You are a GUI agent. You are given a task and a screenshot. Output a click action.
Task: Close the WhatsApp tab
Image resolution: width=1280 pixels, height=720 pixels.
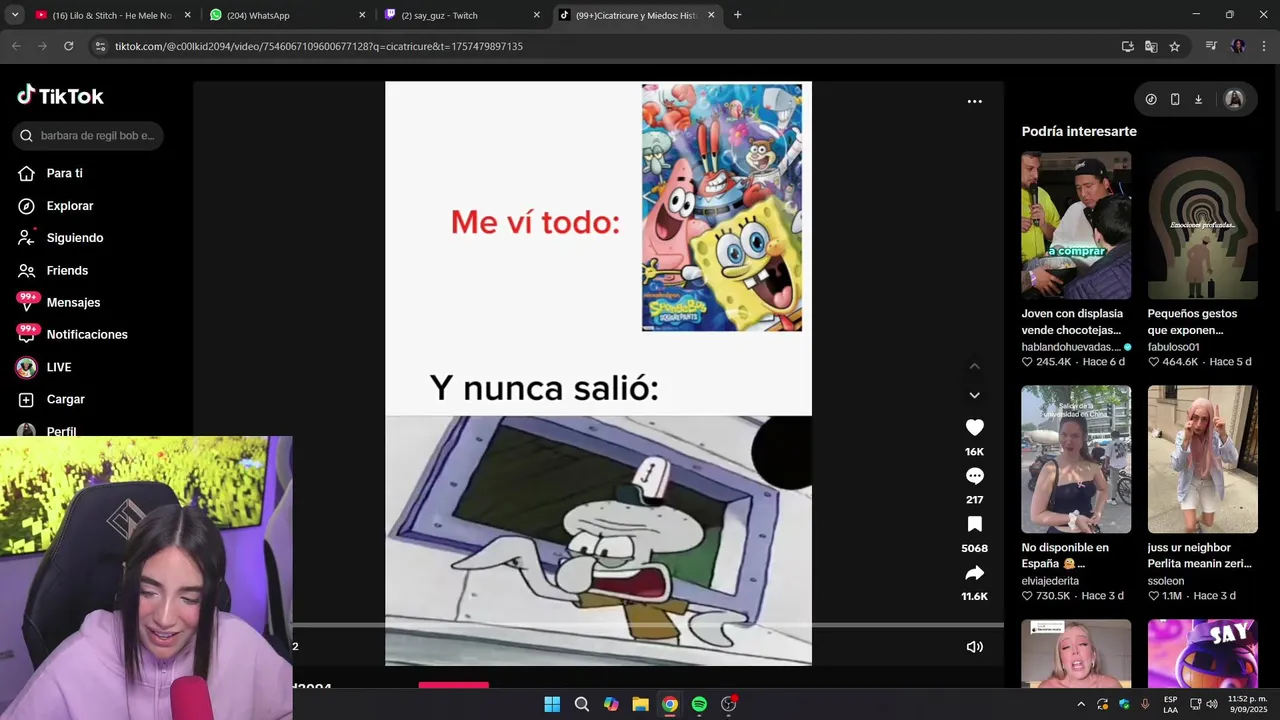(x=362, y=15)
